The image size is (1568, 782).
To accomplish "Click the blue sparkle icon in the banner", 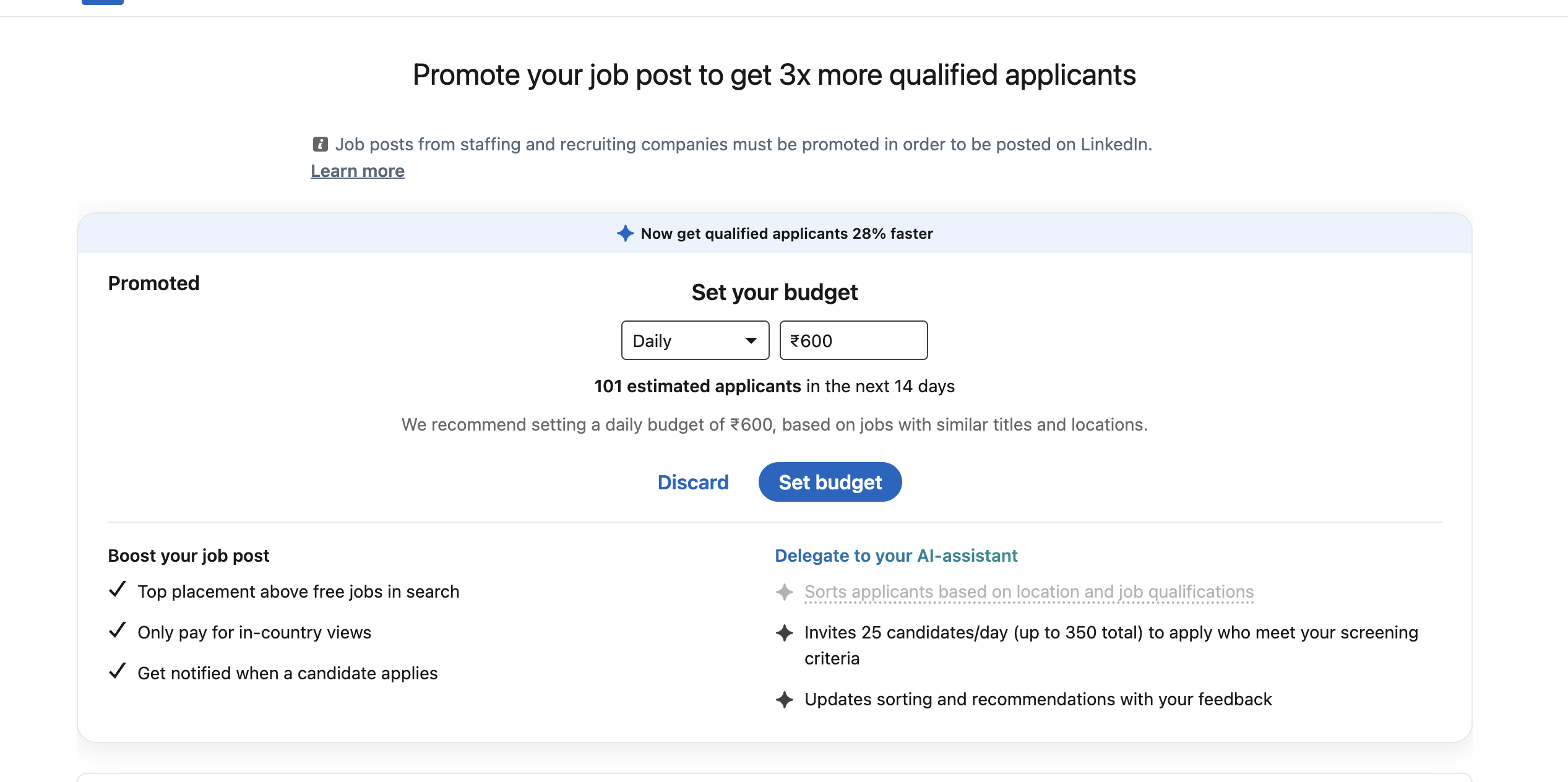I will 625,233.
